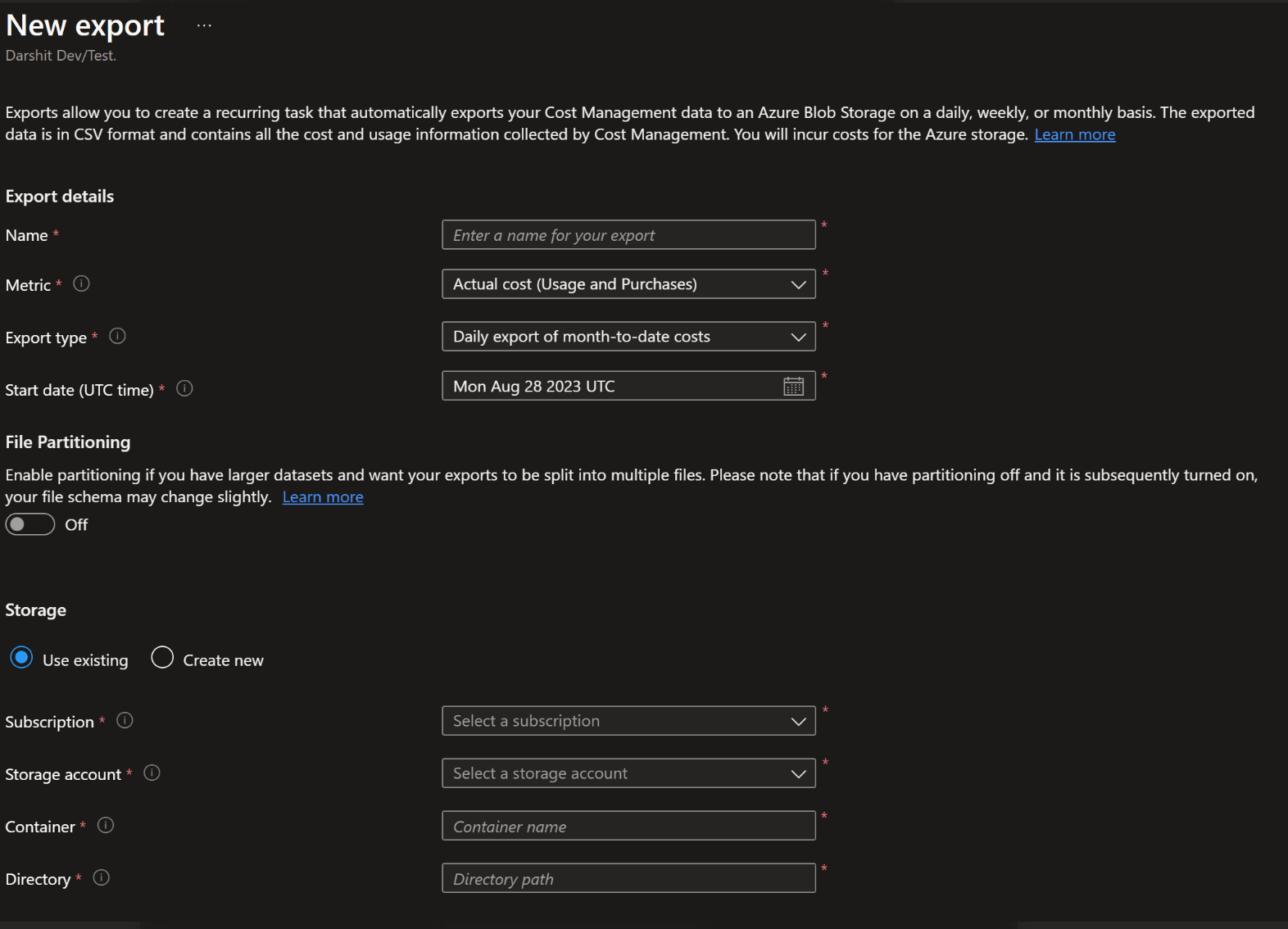
Task: Click into the Container name field
Action: 628,826
